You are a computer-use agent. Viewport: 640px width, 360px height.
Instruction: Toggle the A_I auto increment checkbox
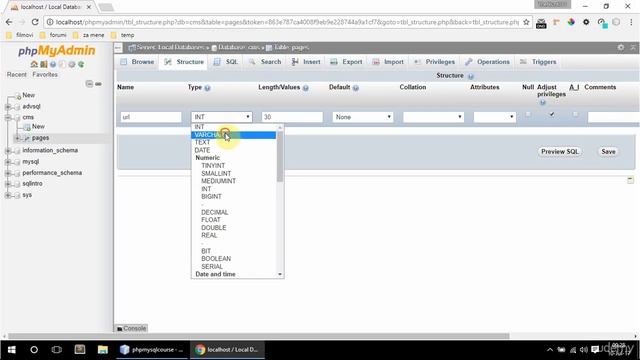(575, 114)
